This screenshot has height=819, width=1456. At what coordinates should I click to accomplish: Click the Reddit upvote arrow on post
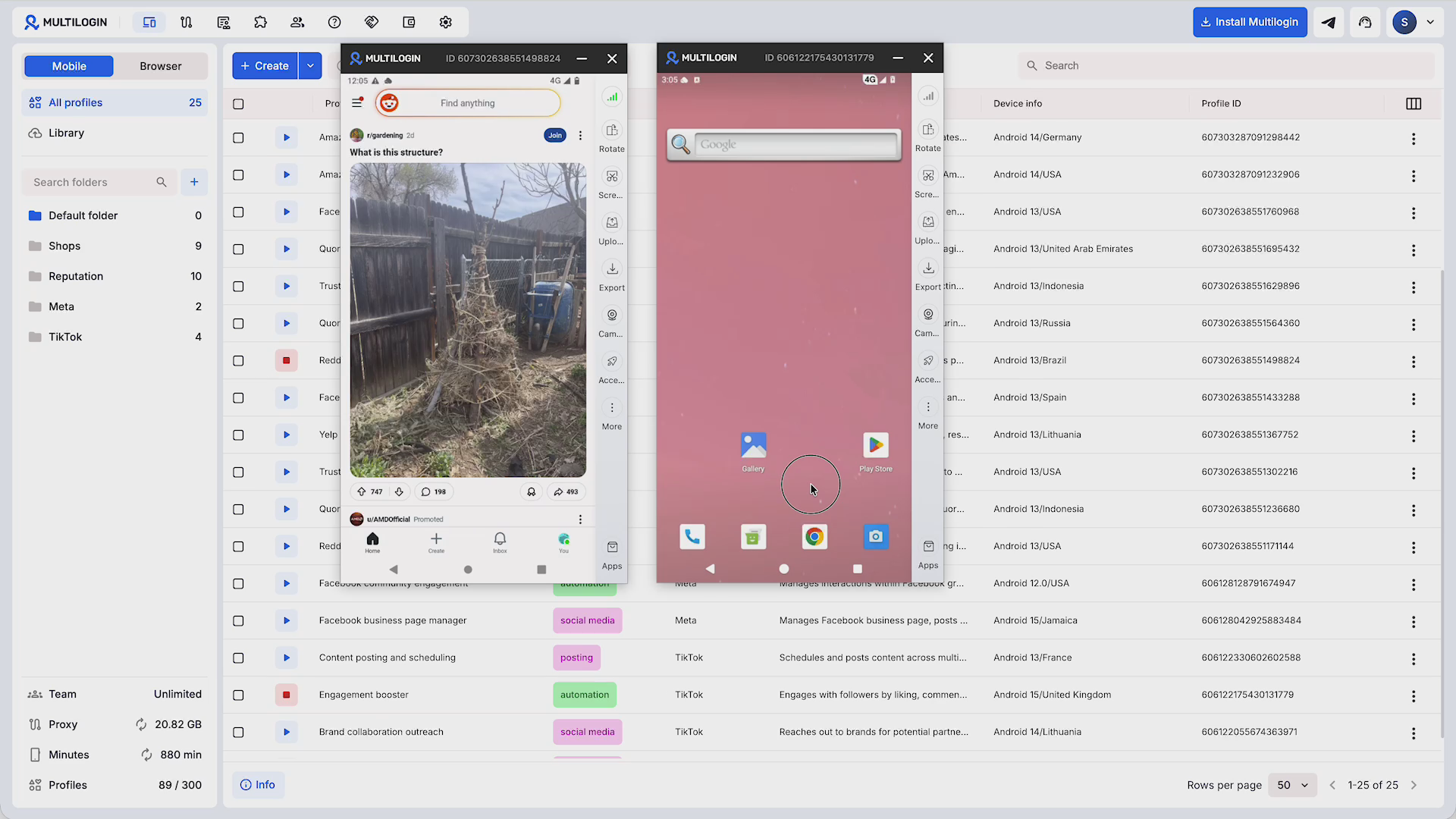click(362, 491)
